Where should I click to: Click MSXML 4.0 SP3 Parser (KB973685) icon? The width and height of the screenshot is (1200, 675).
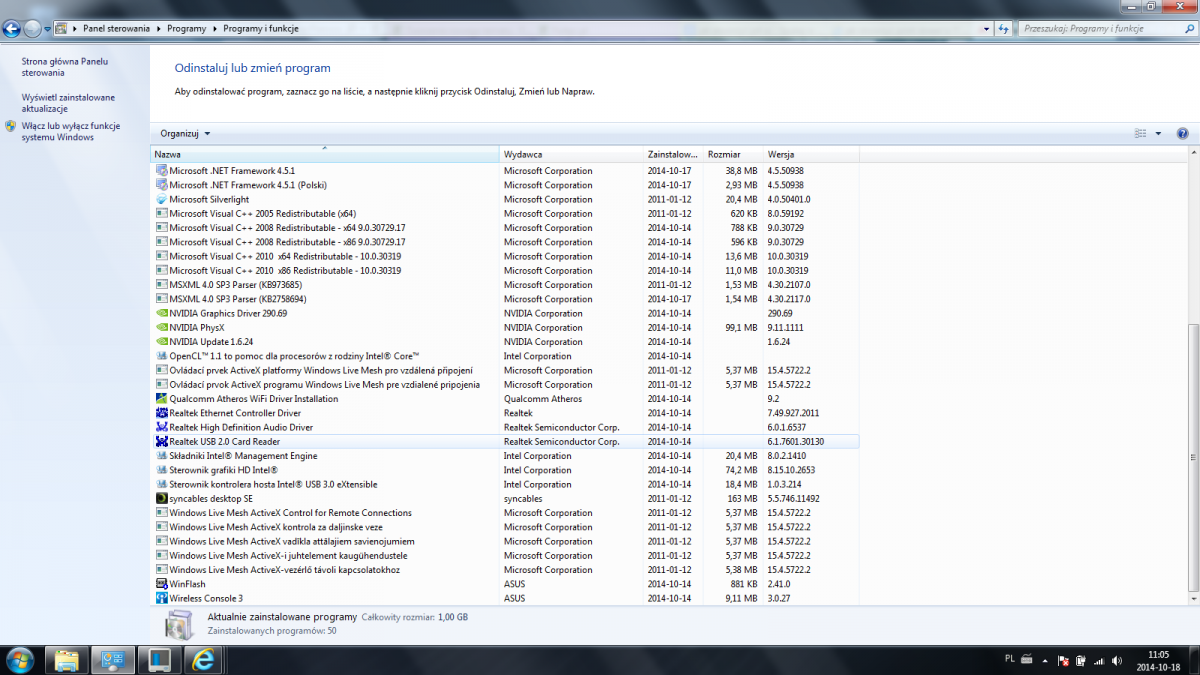click(162, 285)
